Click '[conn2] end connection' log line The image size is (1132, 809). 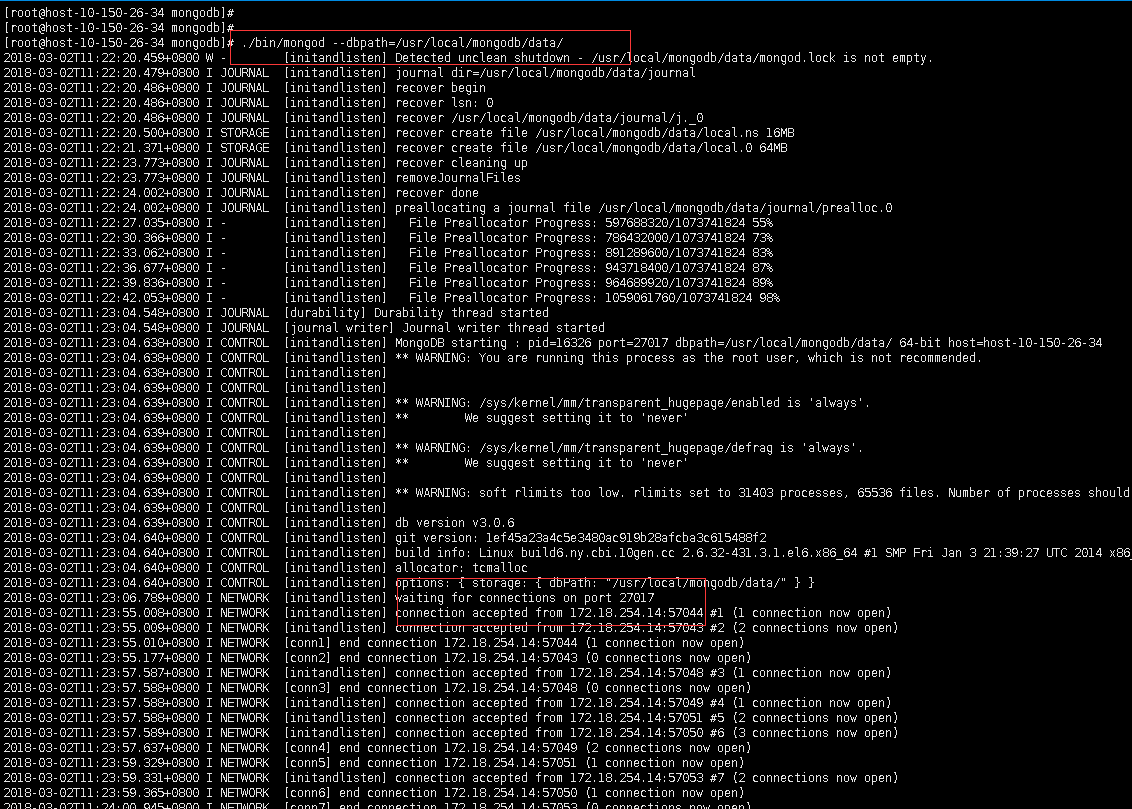[x=378, y=658]
